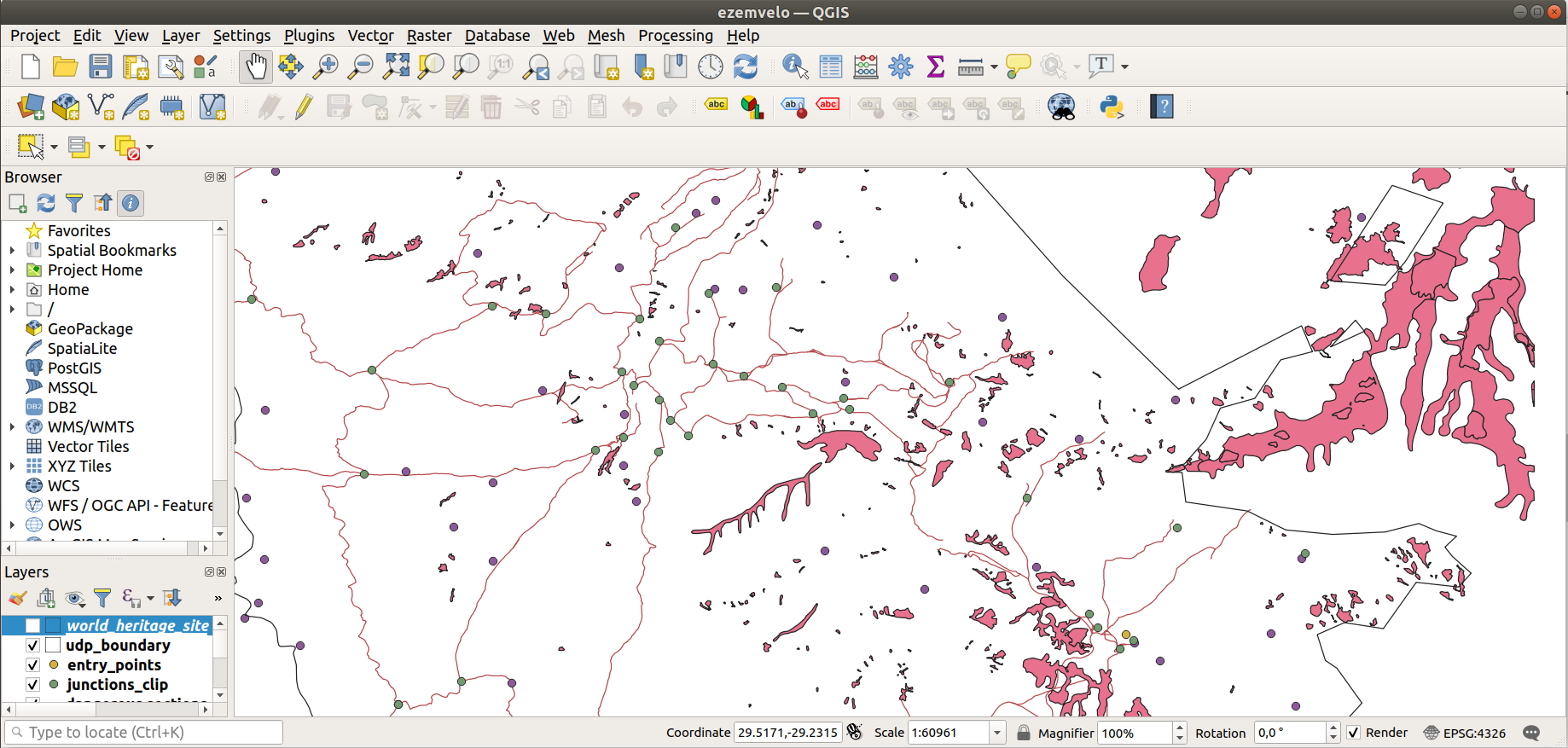Open the Python Console icon
This screenshot has height=748, width=1568.
tap(1112, 107)
